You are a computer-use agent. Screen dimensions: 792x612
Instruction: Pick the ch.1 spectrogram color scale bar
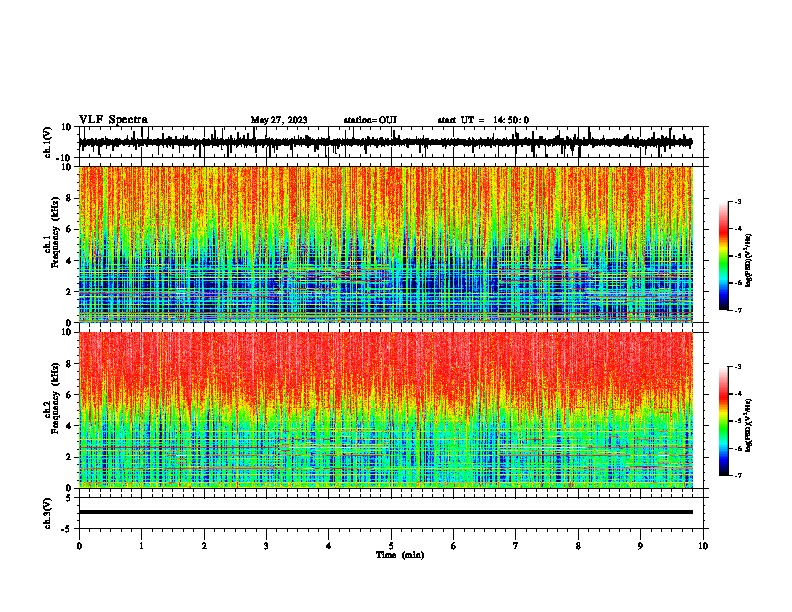click(x=724, y=256)
